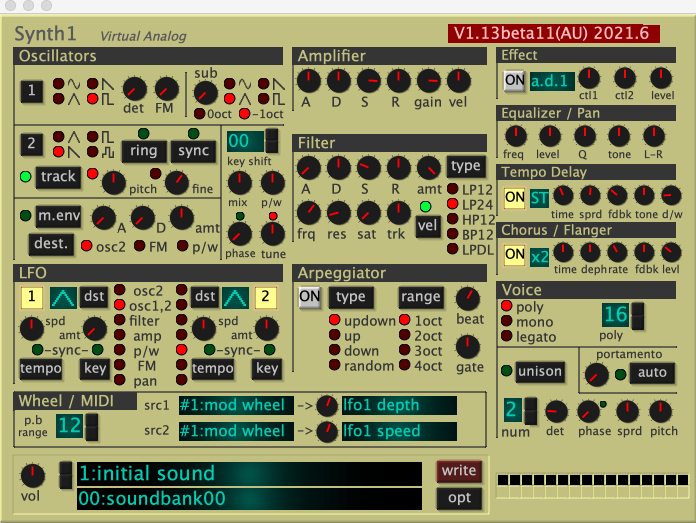
Task: Select arpeggiator random pattern
Action: [334, 365]
